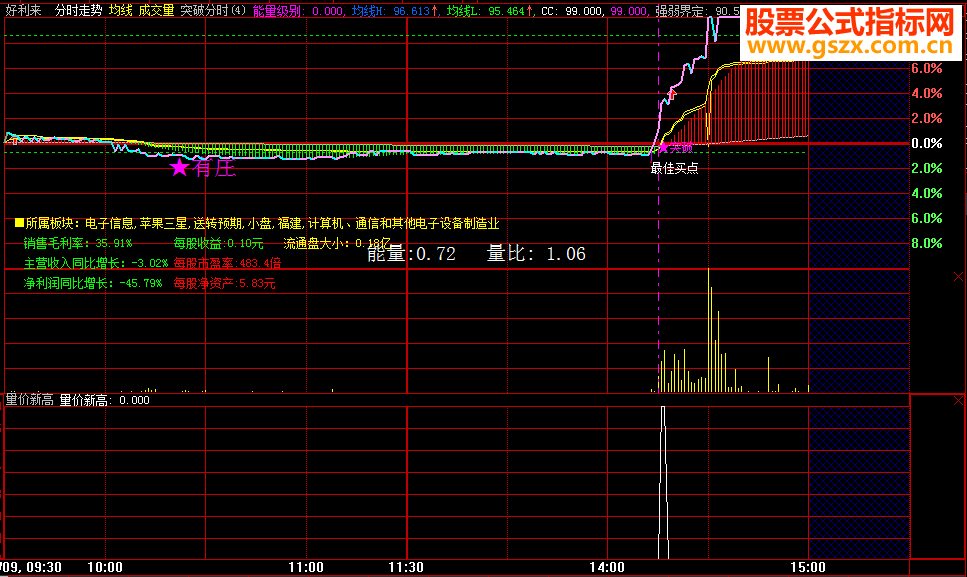Click the green 8.0% lower axis label
Viewport: 967px width, 577px height.
927,243
